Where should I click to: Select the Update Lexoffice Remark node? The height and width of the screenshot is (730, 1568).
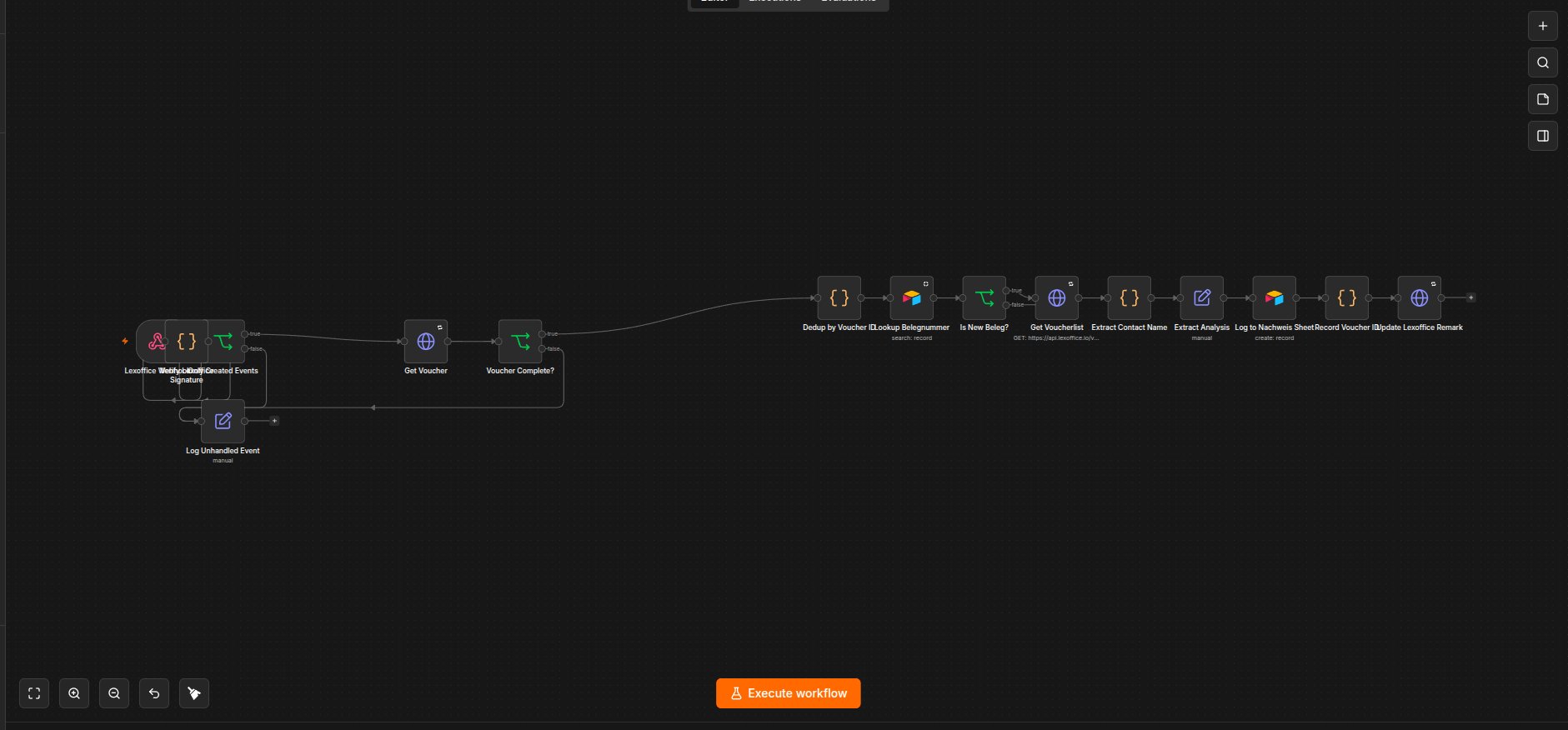pos(1420,297)
